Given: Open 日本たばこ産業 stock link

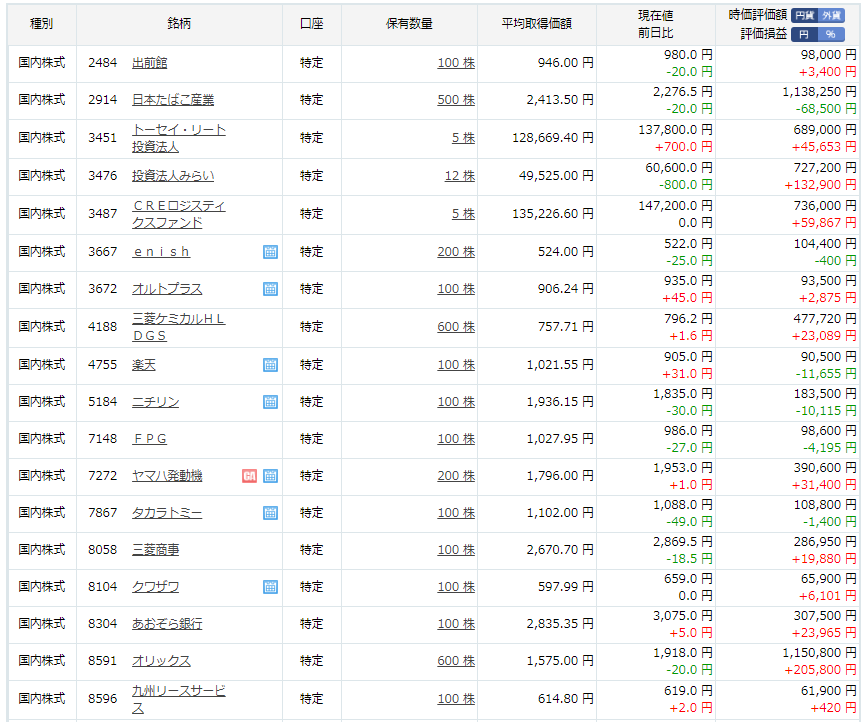Looking at the screenshot, I should 173,100.
